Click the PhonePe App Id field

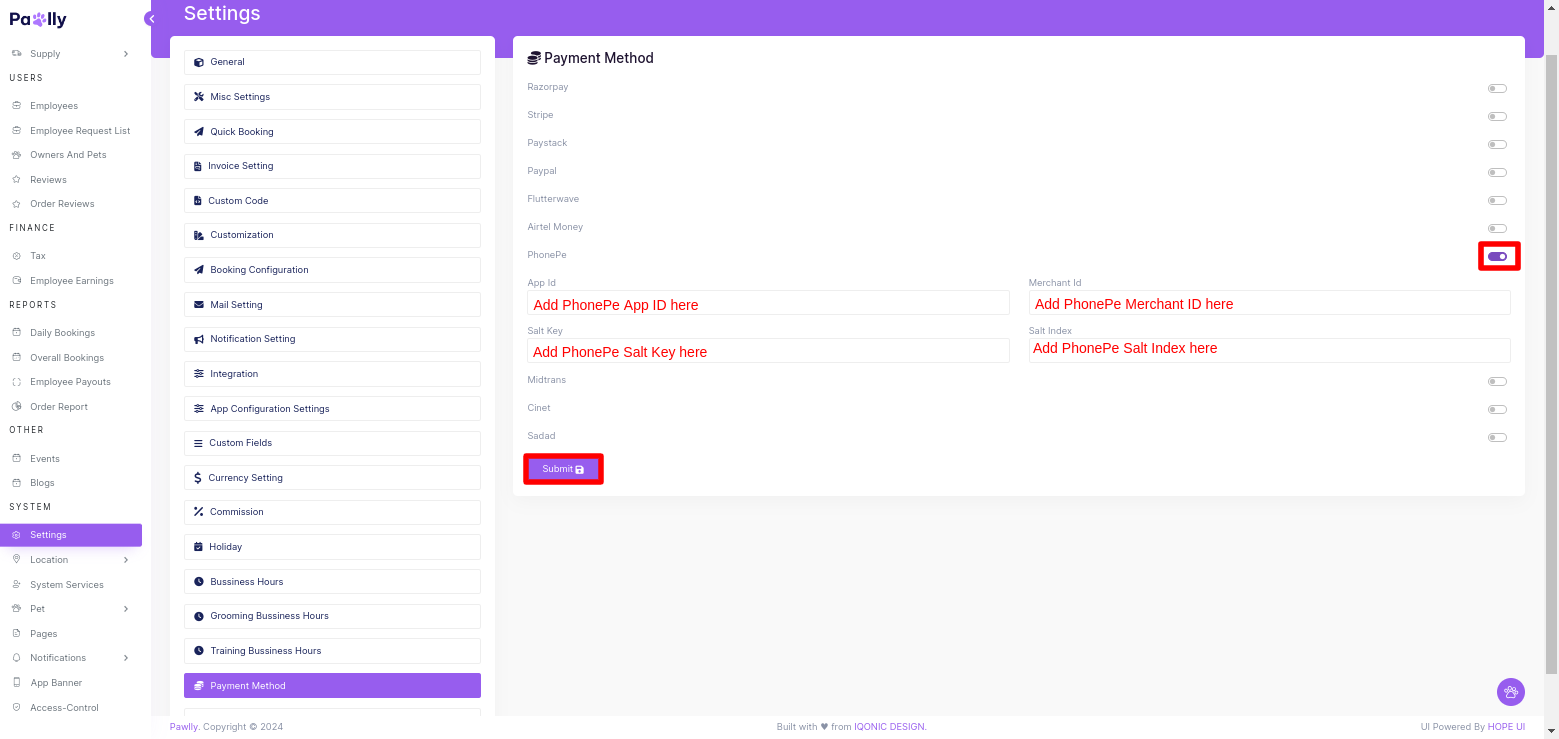point(768,303)
